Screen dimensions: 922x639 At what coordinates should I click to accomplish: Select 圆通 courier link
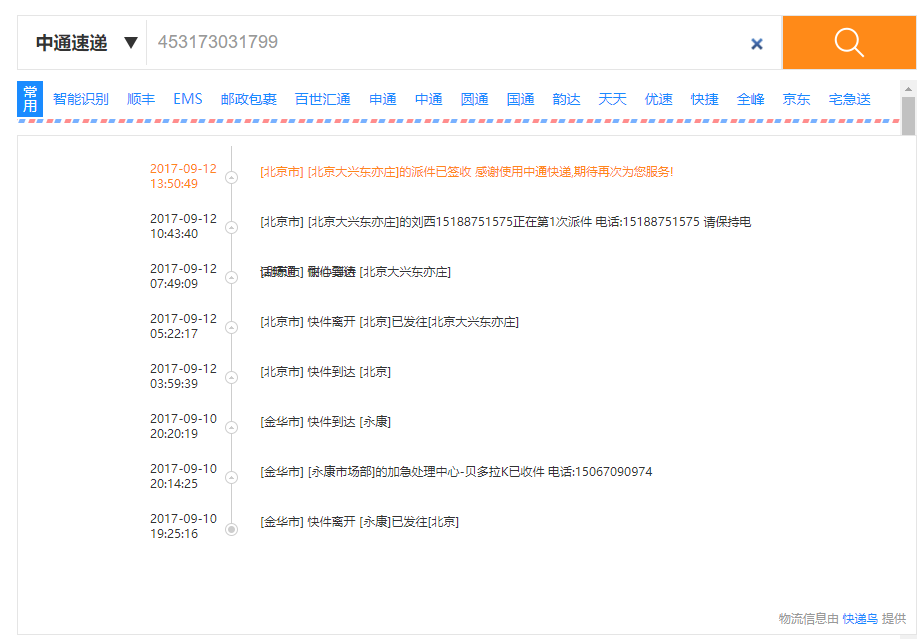point(475,99)
